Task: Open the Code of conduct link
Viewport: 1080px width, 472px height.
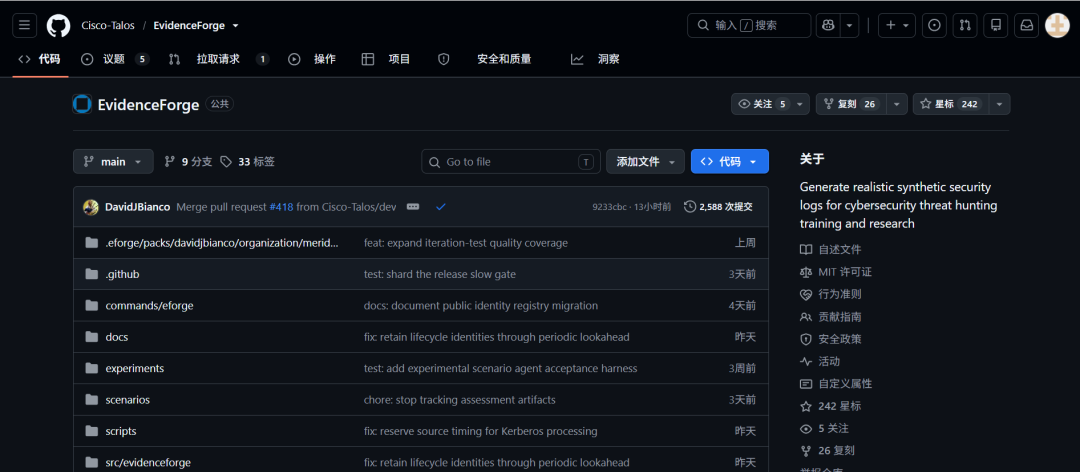Action: click(830, 294)
